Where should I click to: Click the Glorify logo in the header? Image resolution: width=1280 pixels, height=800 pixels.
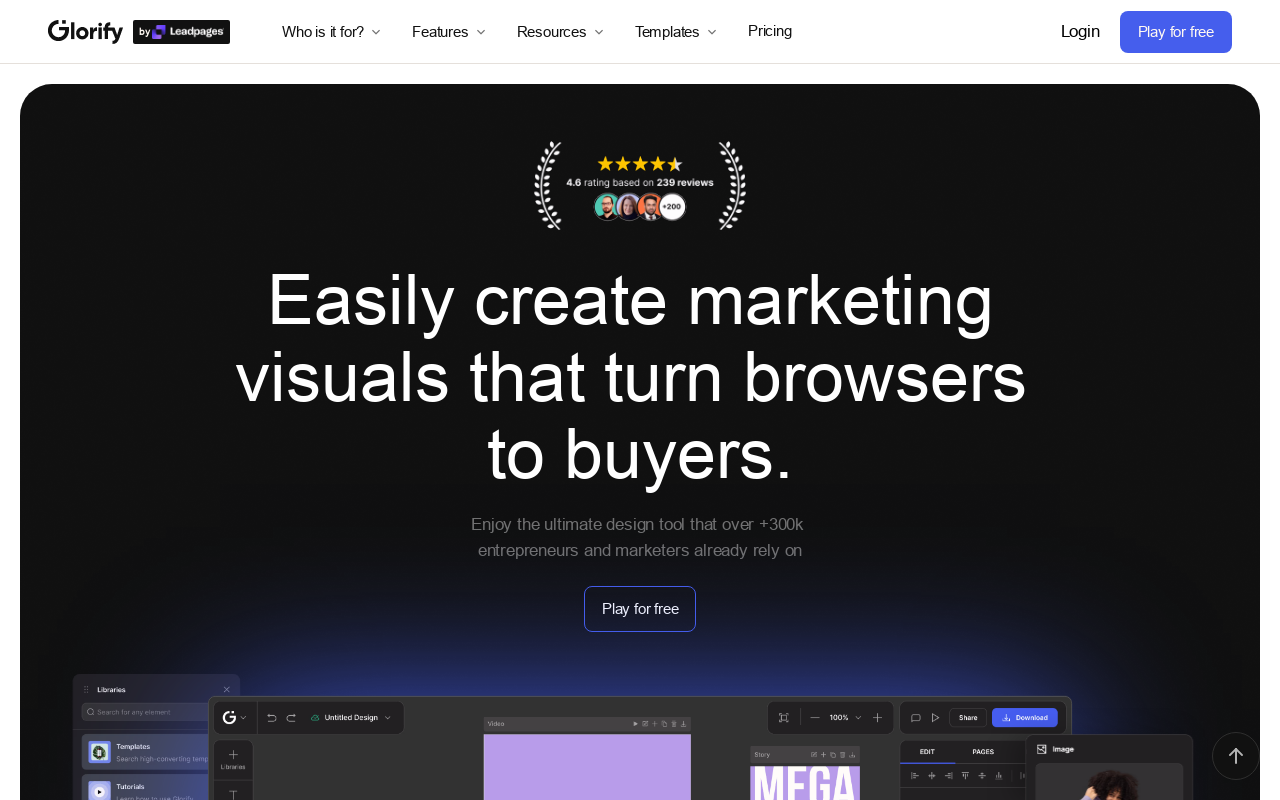pos(85,32)
